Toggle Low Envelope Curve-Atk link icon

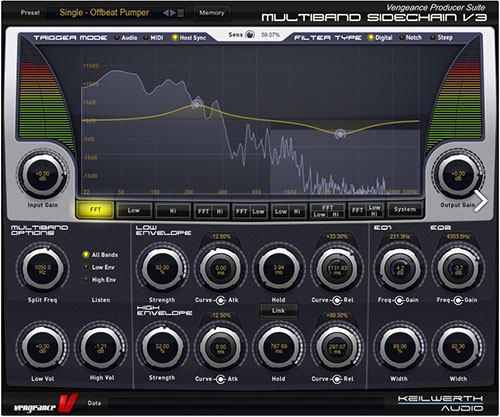pyautogui.click(x=220, y=300)
